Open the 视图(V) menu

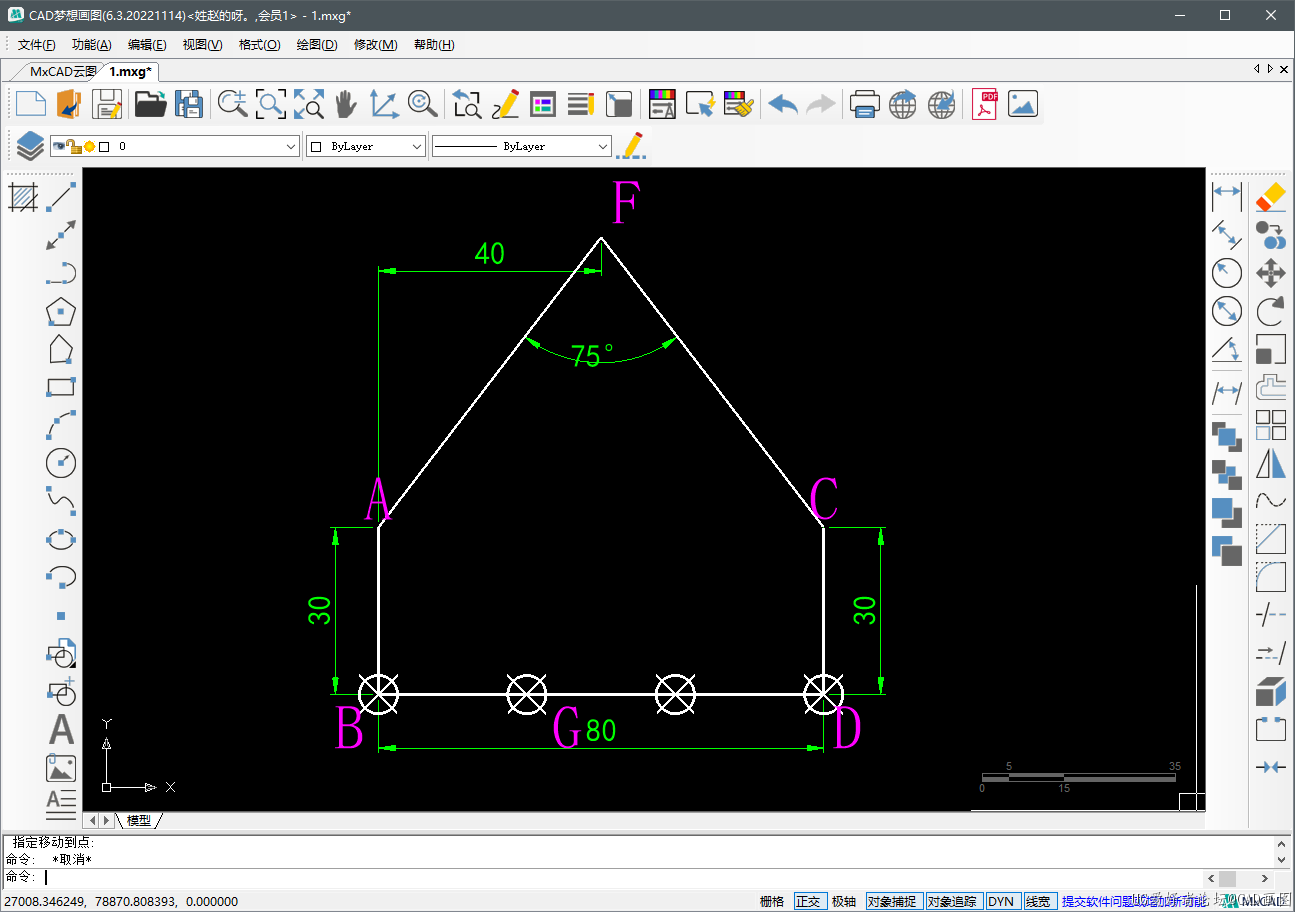[202, 45]
